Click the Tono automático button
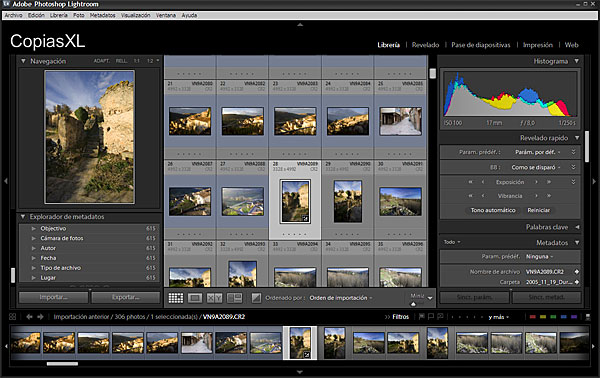Screen dimensions: 600x378 493,210
